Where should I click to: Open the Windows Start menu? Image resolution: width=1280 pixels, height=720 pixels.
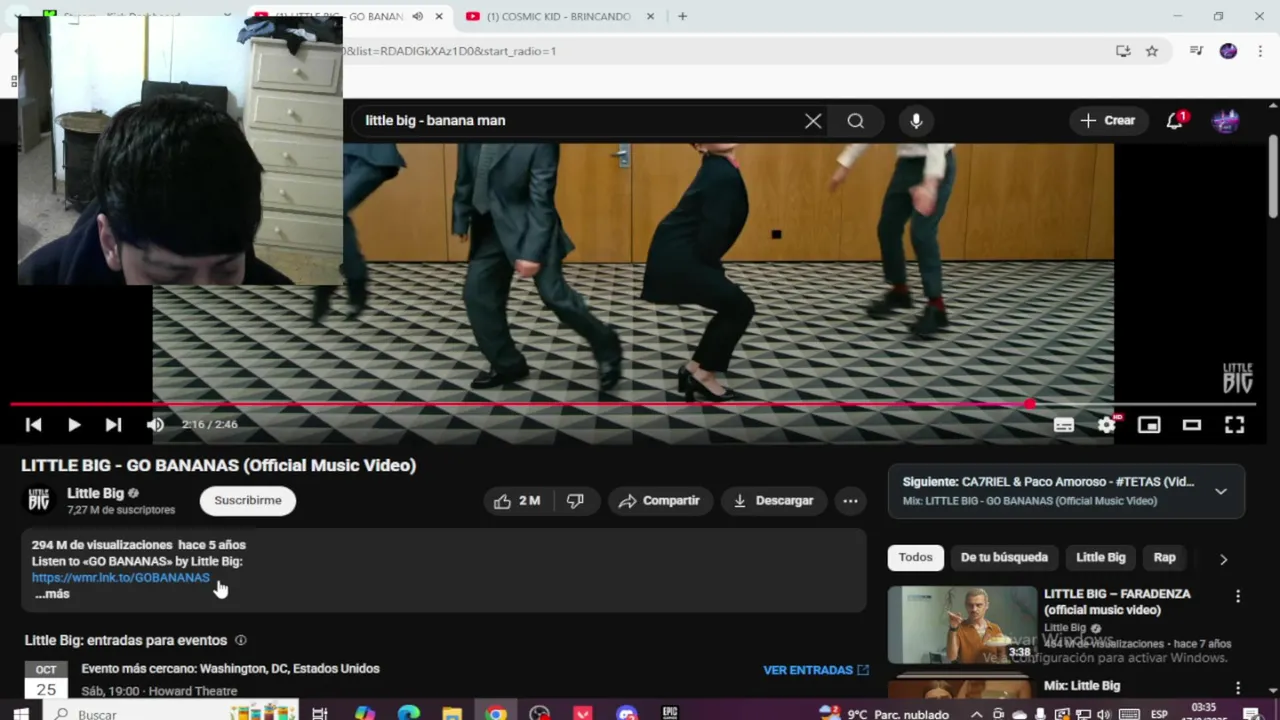[21, 714]
